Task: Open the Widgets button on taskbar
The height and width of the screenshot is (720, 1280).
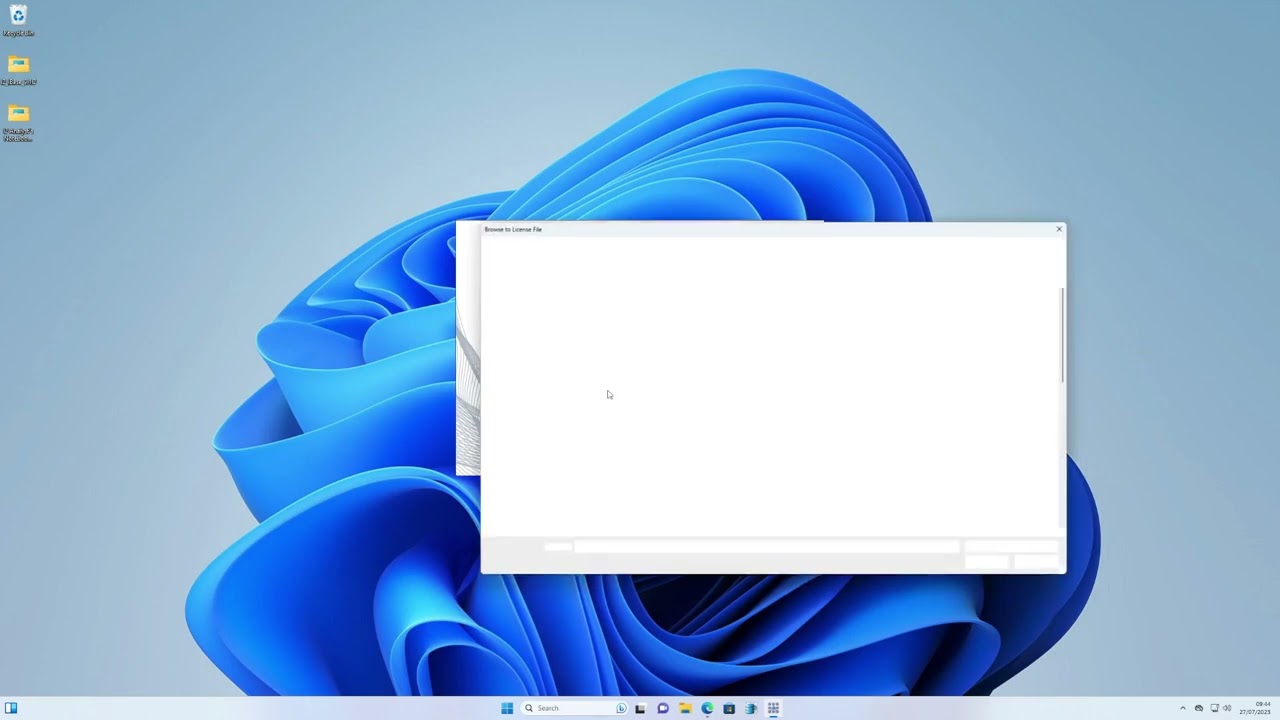Action: [11, 708]
